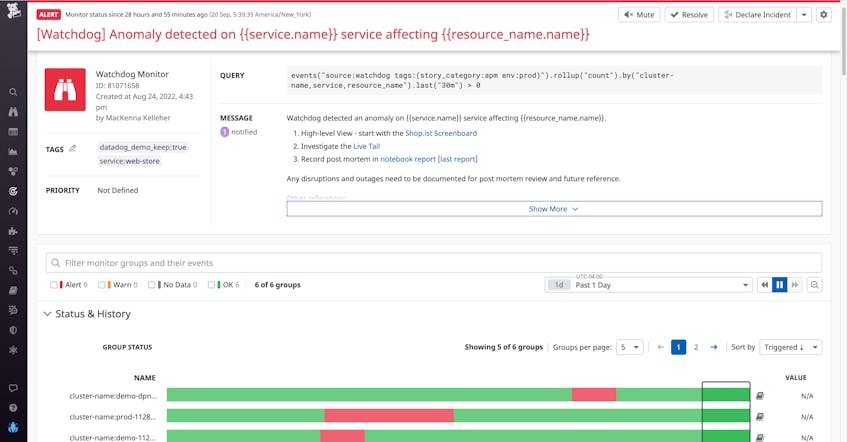The width and height of the screenshot is (847, 442).
Task: Click the zoom-out magnifier next to the time controls
Action: pyautogui.click(x=814, y=285)
